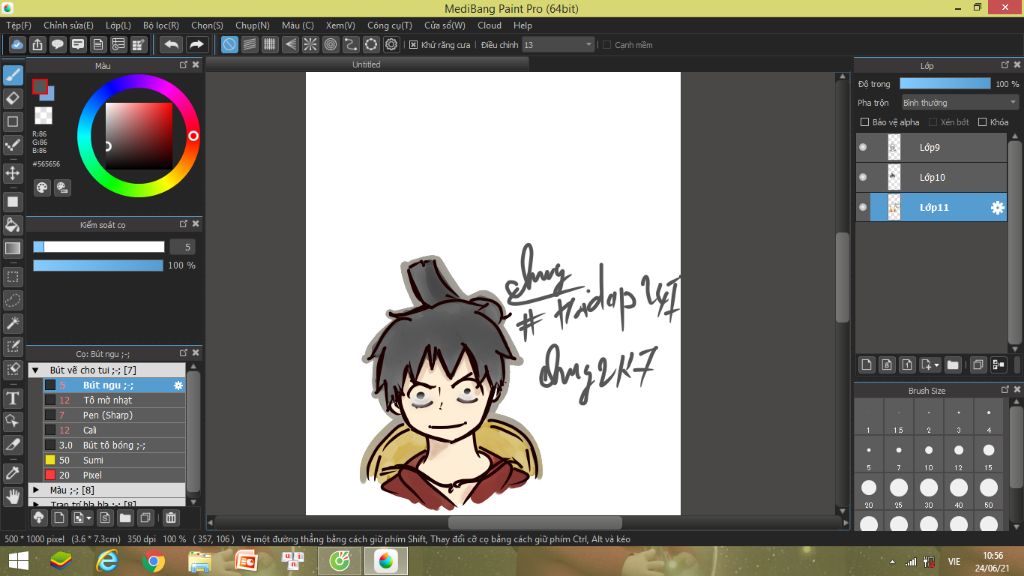Open Chỉnh sửa(E) menu
This screenshot has height=576, width=1024.
click(x=69, y=25)
